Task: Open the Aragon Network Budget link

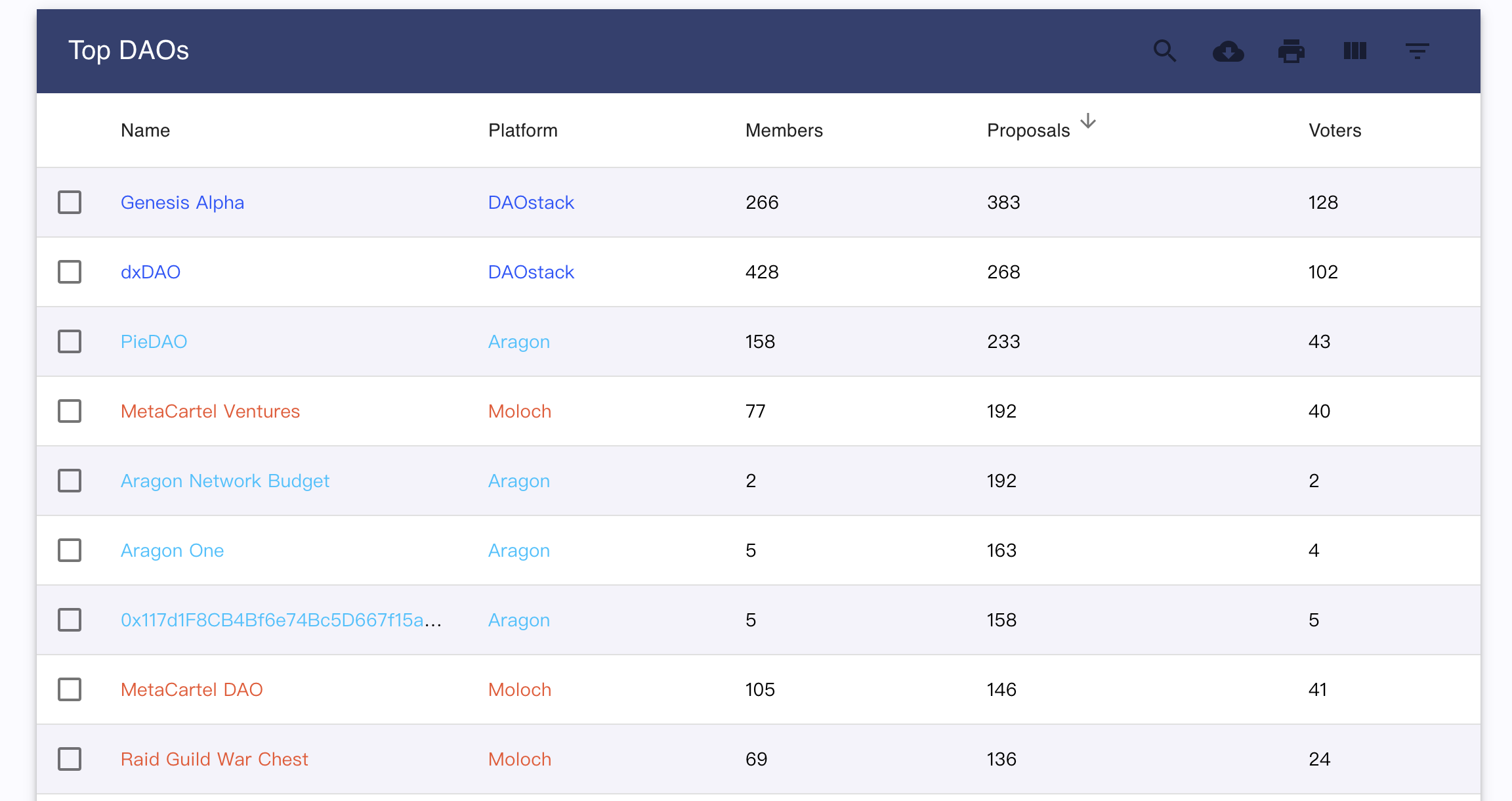Action: click(x=224, y=481)
